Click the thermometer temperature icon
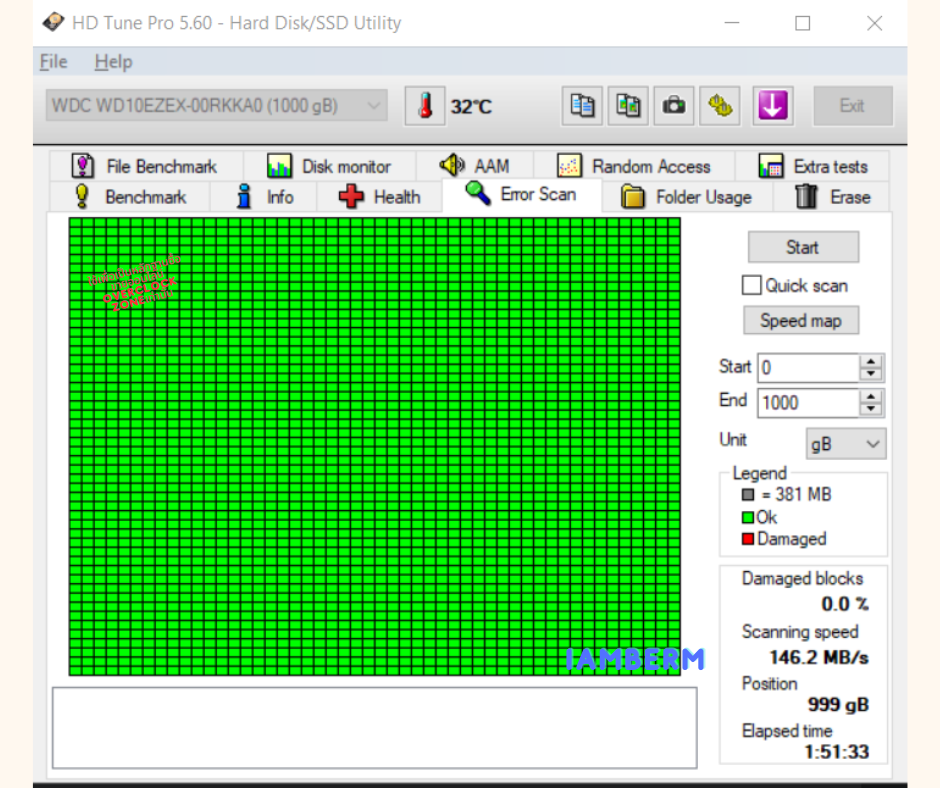The image size is (940, 788). point(425,106)
